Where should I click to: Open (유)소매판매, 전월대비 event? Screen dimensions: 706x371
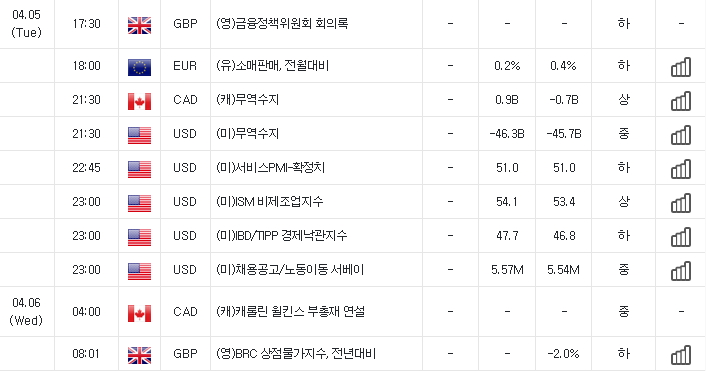pyautogui.click(x=273, y=66)
